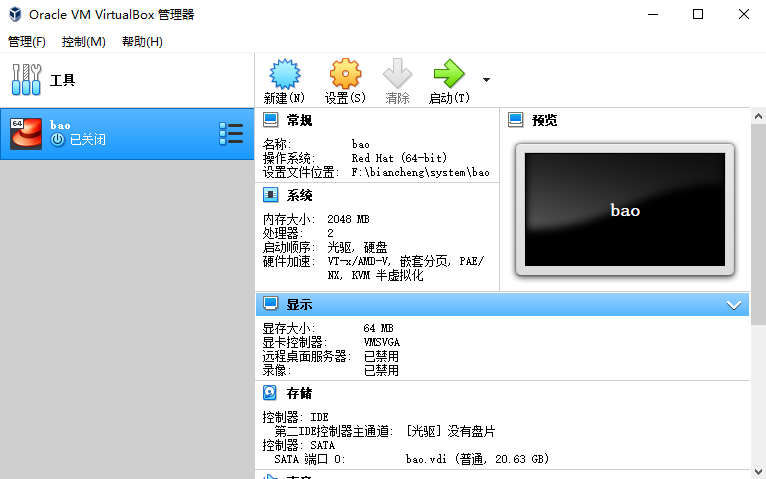Open the 控制(M) menu
The width and height of the screenshot is (766, 479).
(x=84, y=42)
